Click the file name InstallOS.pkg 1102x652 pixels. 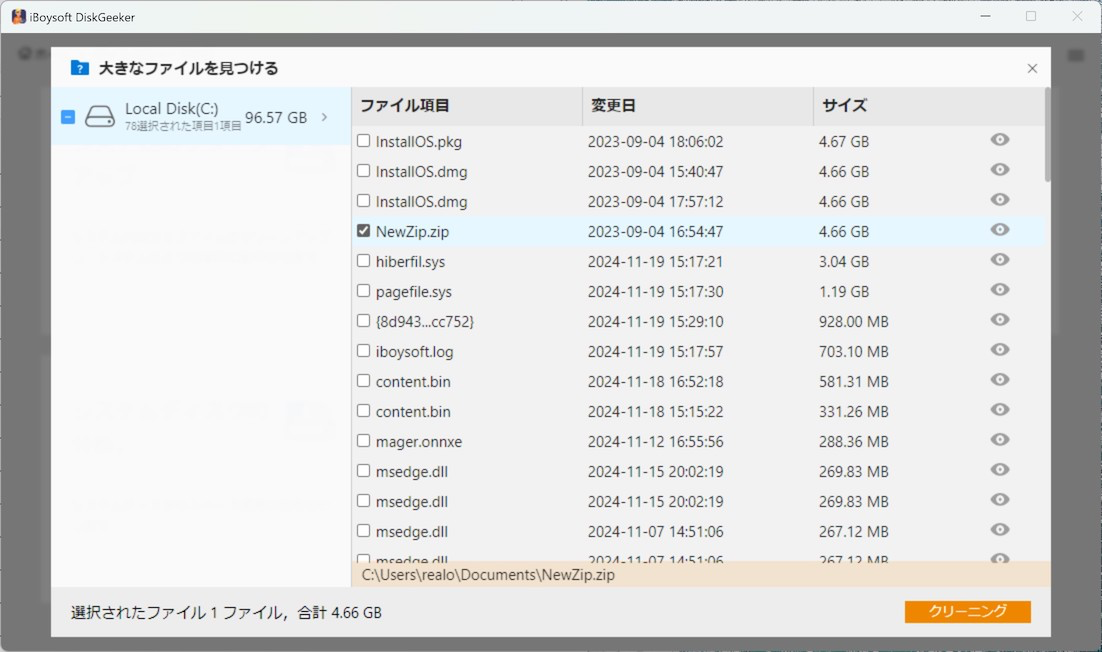(418, 142)
